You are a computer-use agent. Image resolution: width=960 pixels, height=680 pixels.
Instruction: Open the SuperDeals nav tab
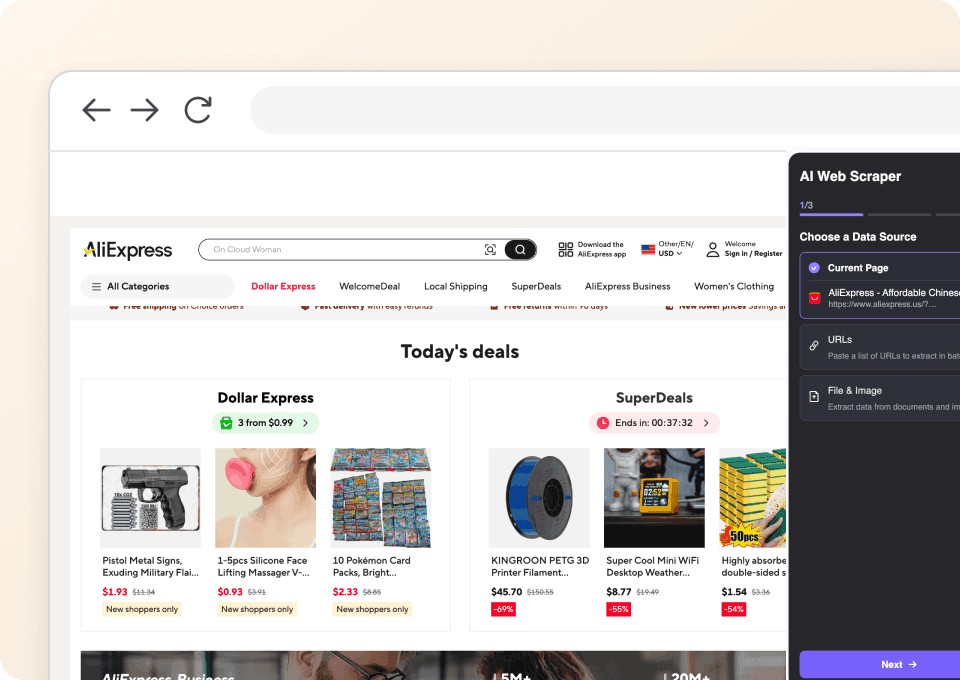(536, 286)
